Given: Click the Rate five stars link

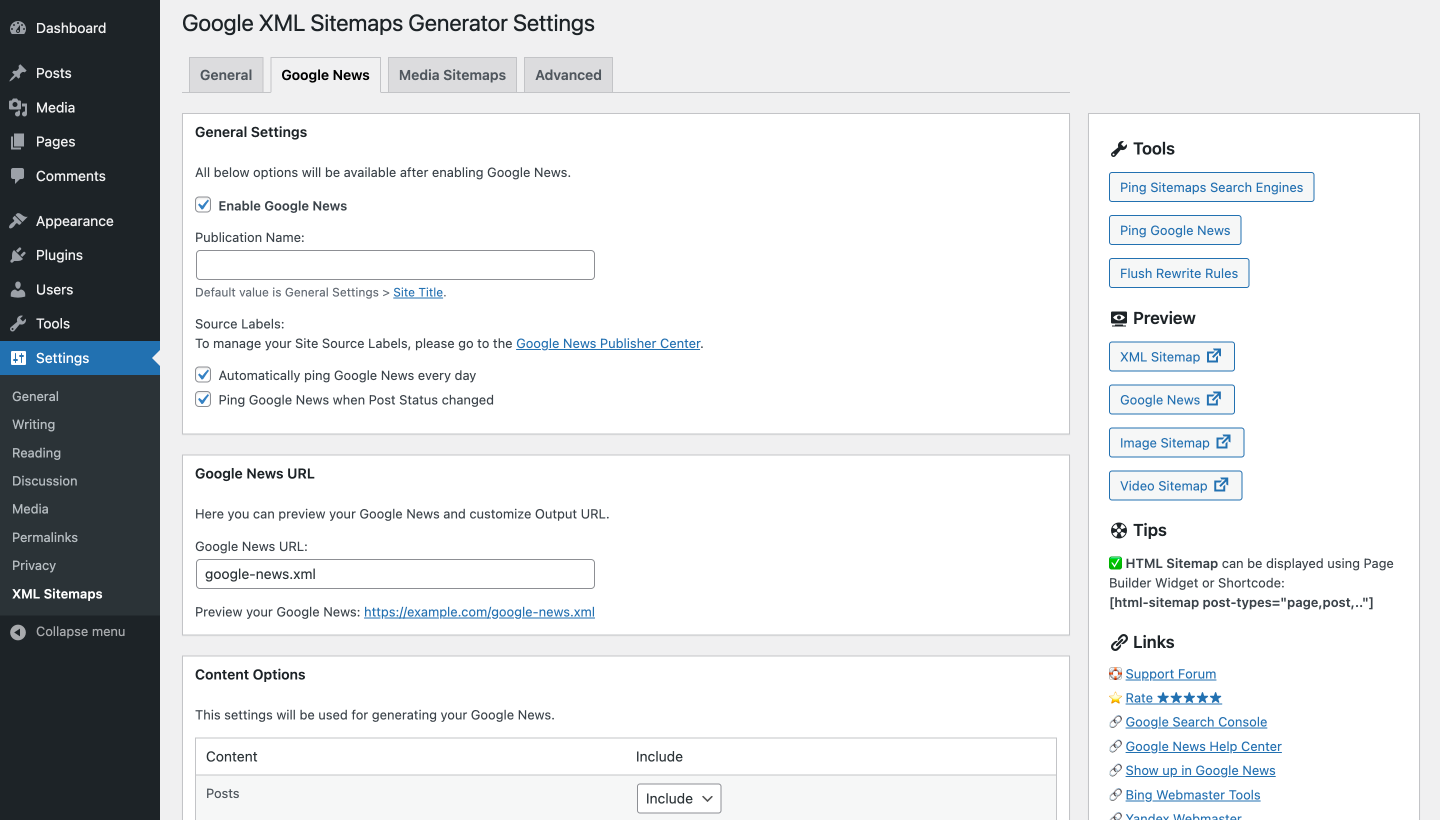Looking at the screenshot, I should pos(1174,698).
